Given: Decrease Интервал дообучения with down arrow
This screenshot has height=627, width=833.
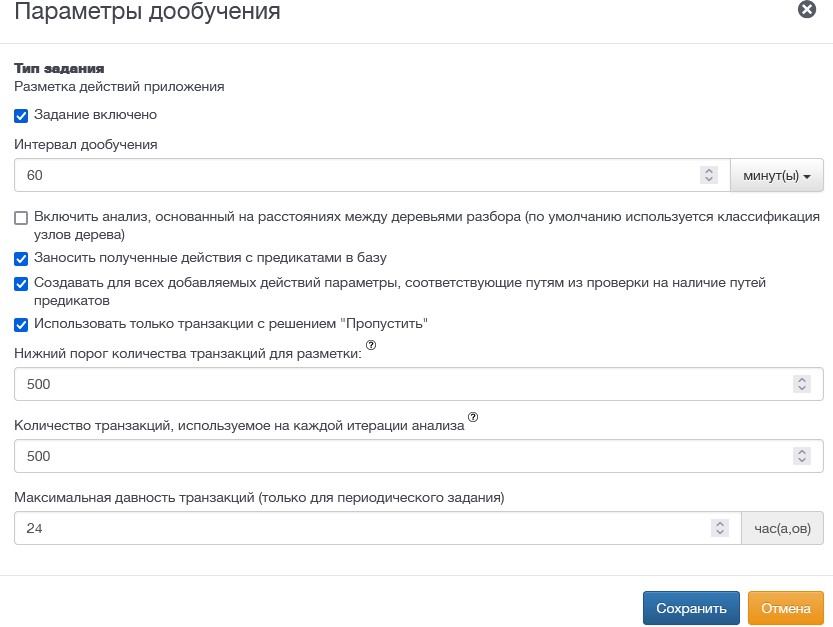Looking at the screenshot, I should tap(709, 180).
